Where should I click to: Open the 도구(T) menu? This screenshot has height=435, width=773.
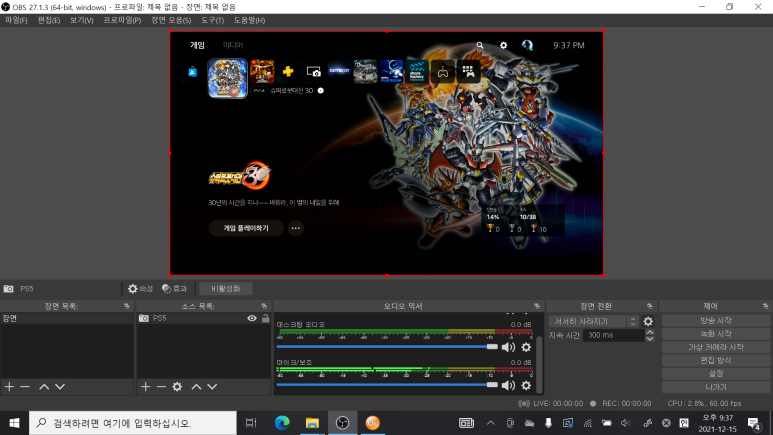click(x=212, y=20)
